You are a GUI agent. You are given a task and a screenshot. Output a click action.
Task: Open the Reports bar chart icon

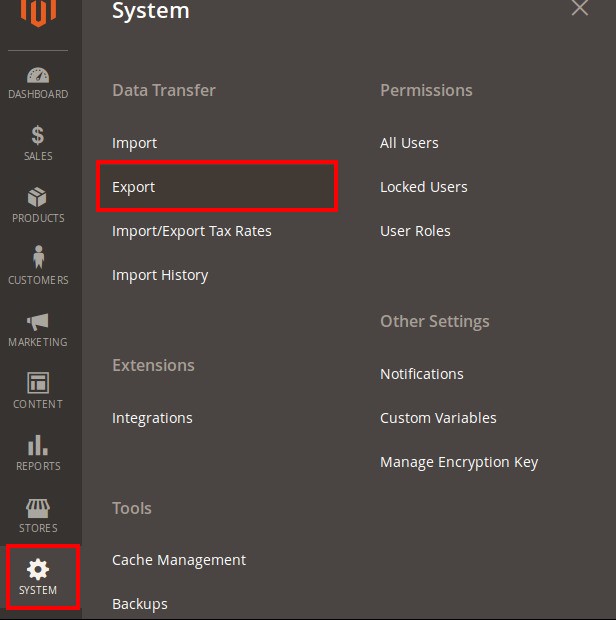coord(38,445)
